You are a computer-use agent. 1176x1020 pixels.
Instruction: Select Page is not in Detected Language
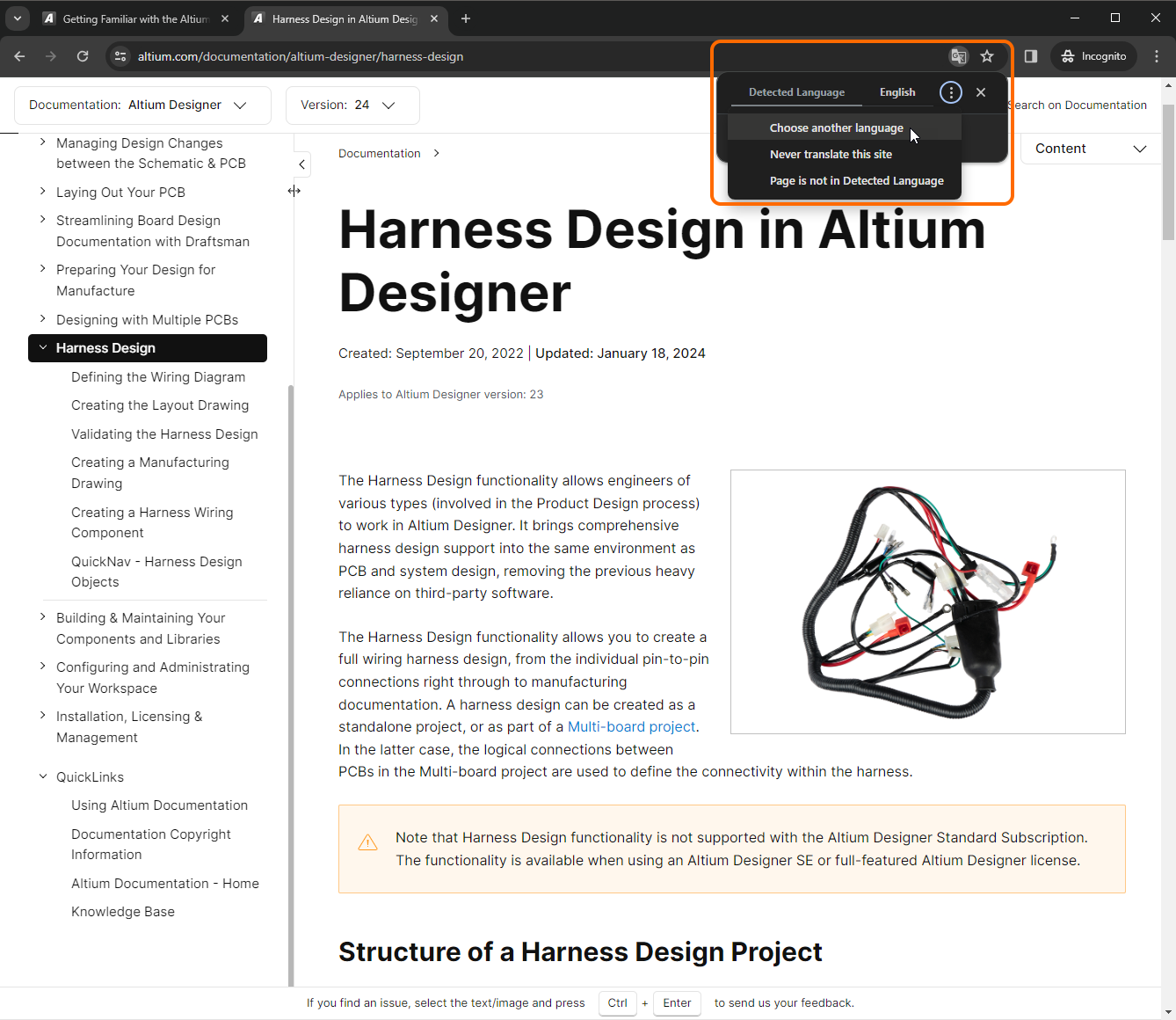[845, 180]
